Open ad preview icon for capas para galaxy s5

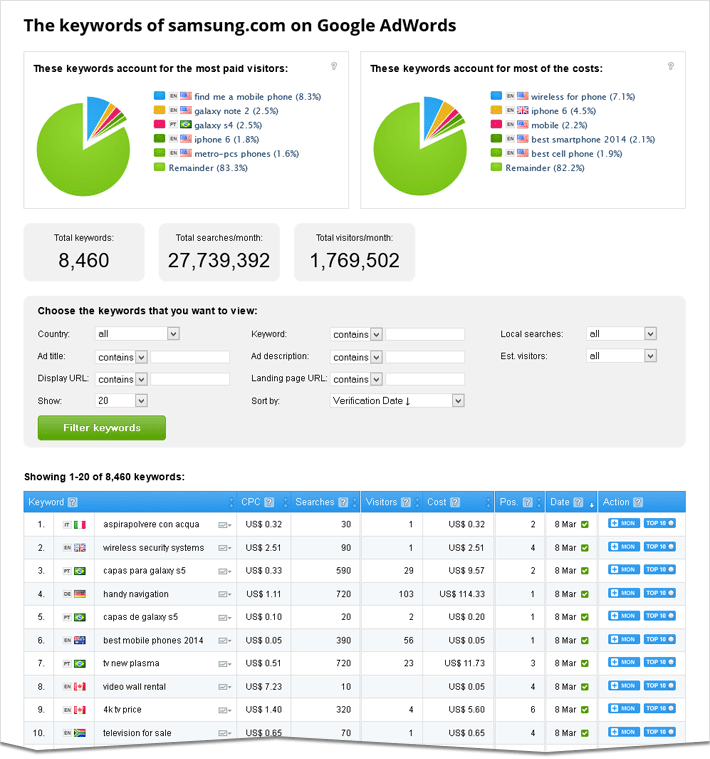[x=225, y=571]
